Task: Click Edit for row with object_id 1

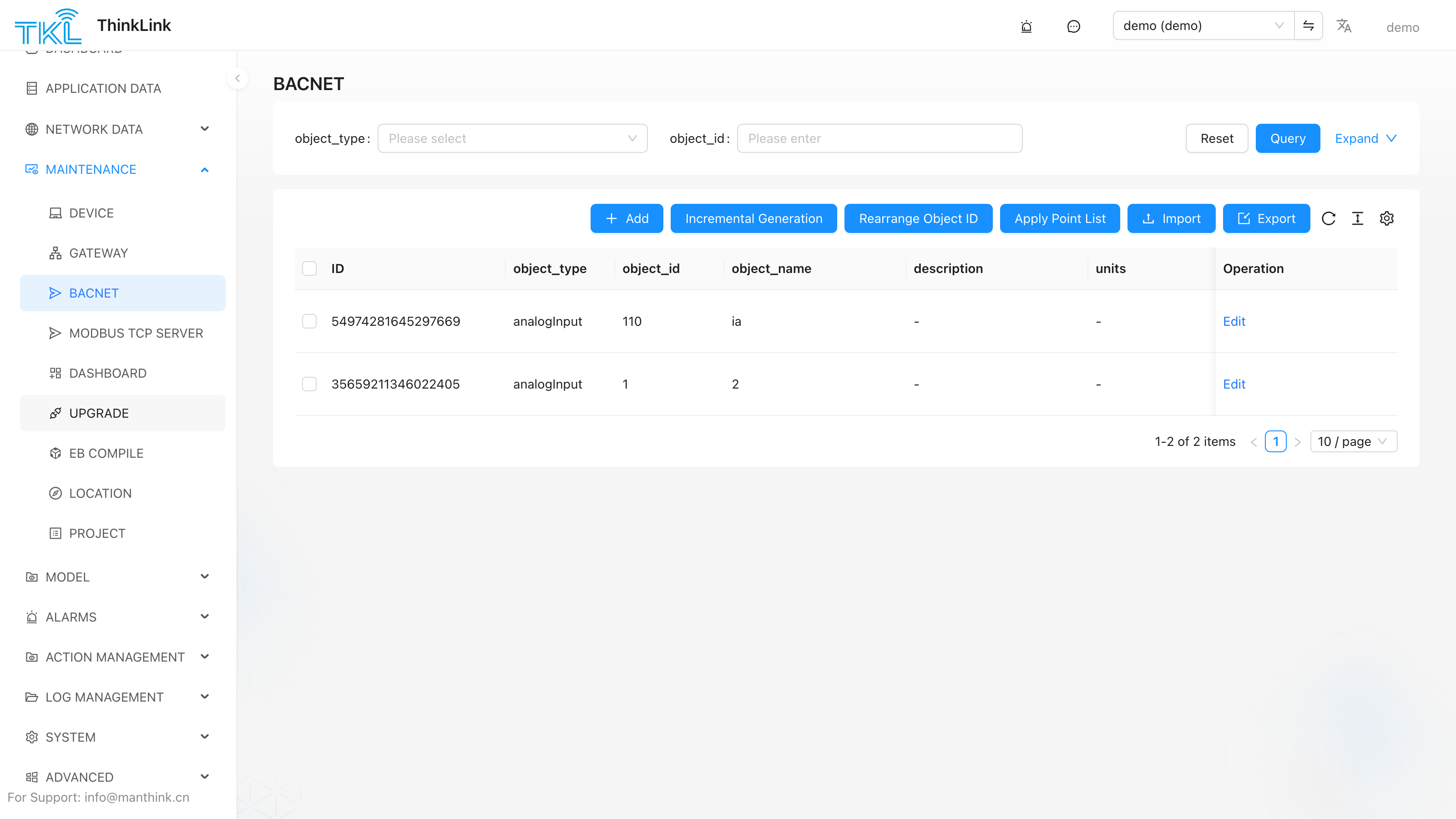Action: (x=1234, y=384)
